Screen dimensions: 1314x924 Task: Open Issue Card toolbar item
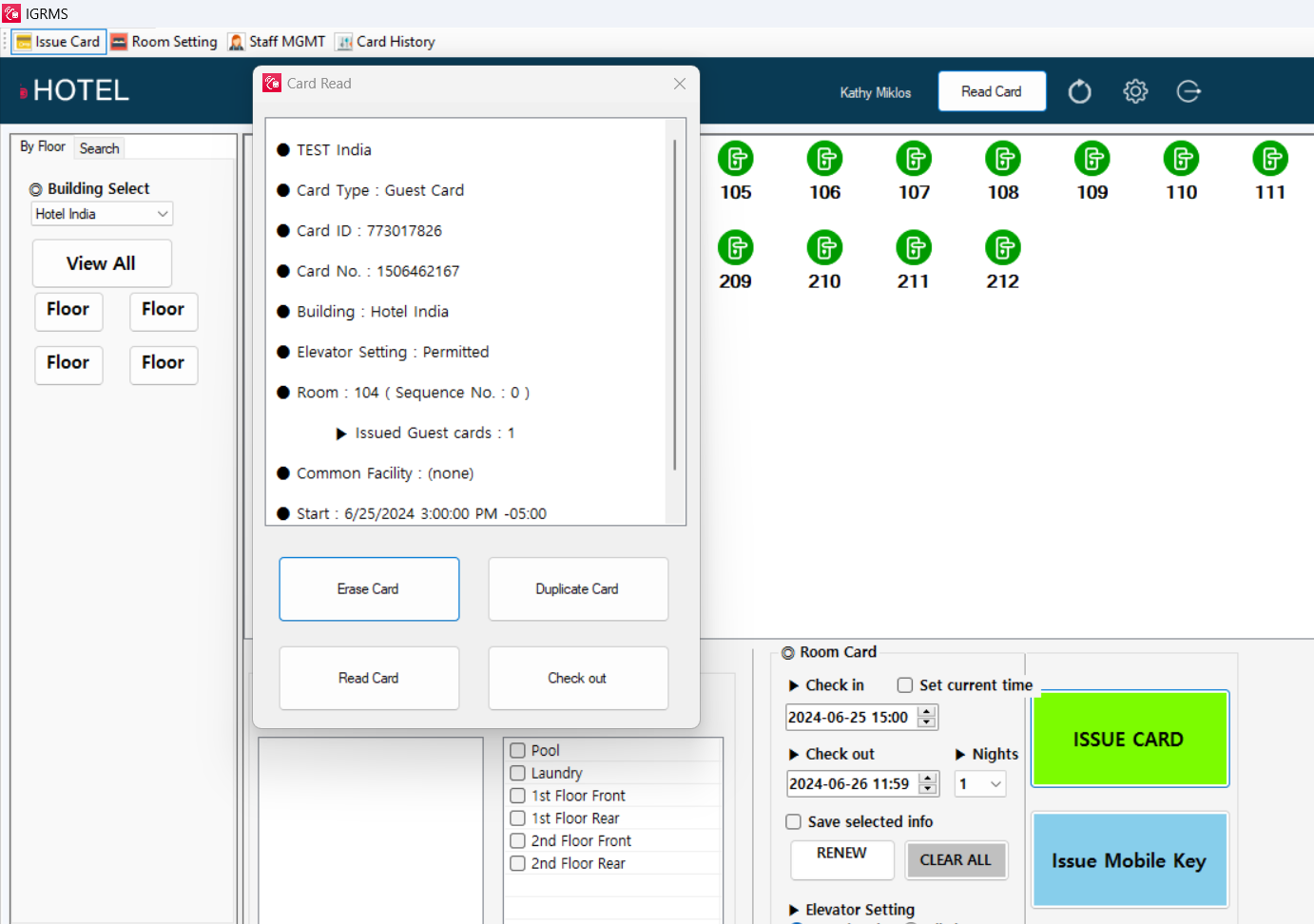[59, 42]
